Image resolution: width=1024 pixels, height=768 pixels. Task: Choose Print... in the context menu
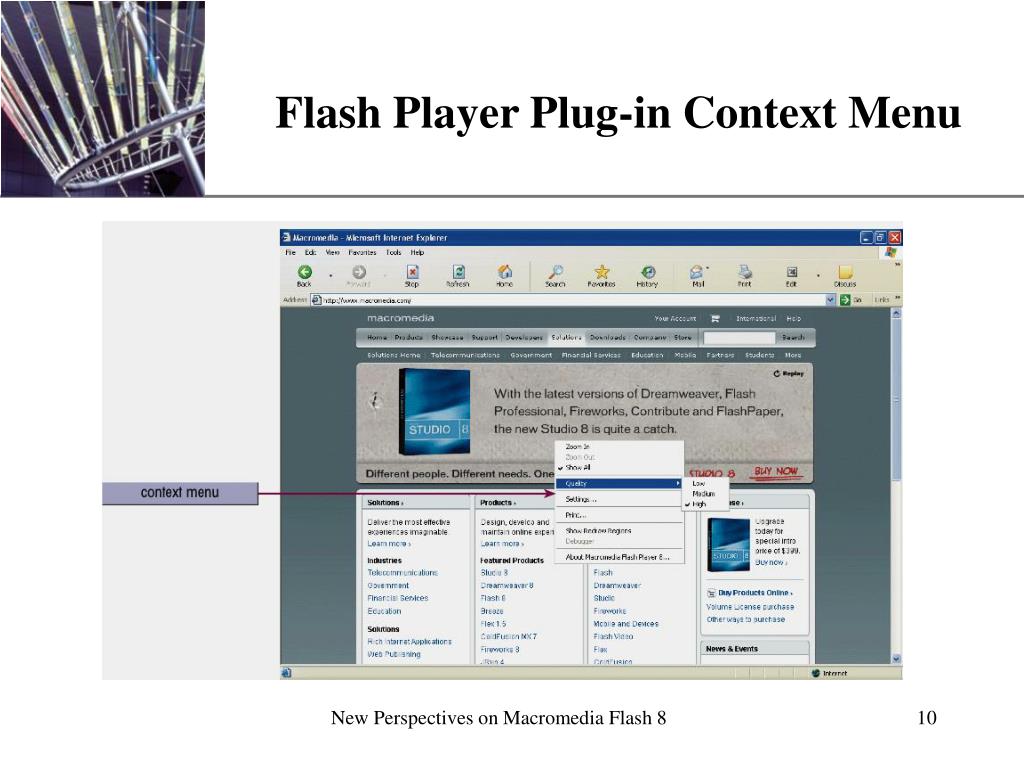coord(575,515)
